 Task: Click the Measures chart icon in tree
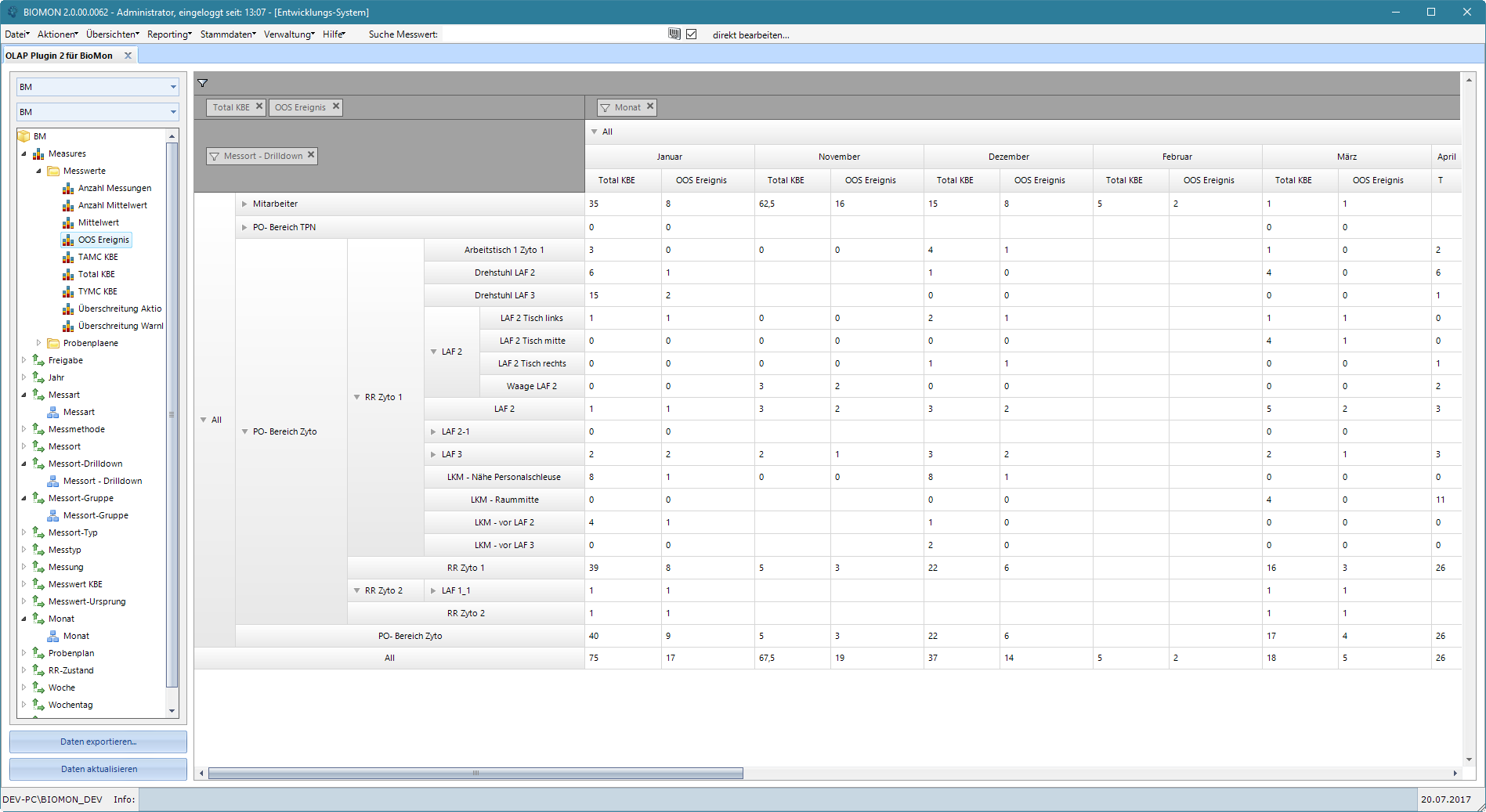click(38, 154)
